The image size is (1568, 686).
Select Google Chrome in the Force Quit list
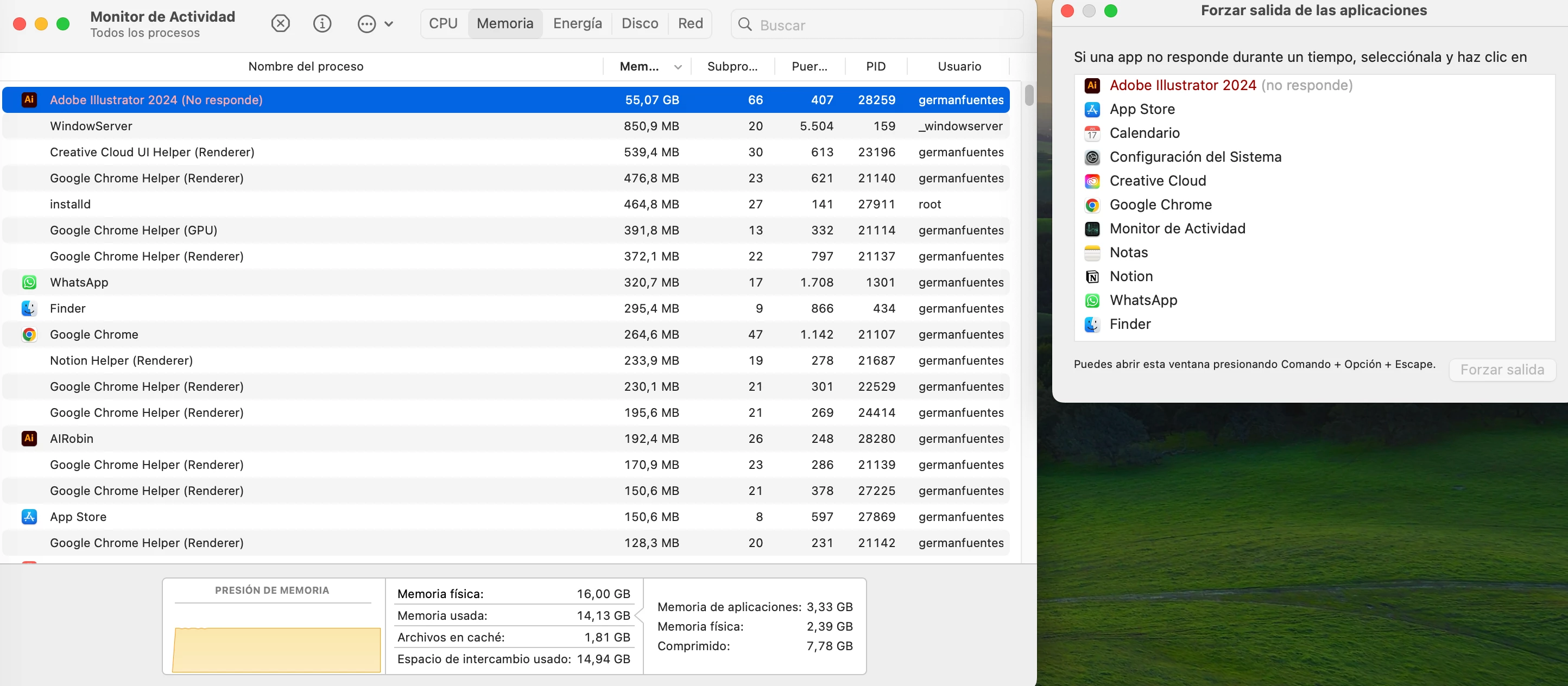pyautogui.click(x=1160, y=205)
